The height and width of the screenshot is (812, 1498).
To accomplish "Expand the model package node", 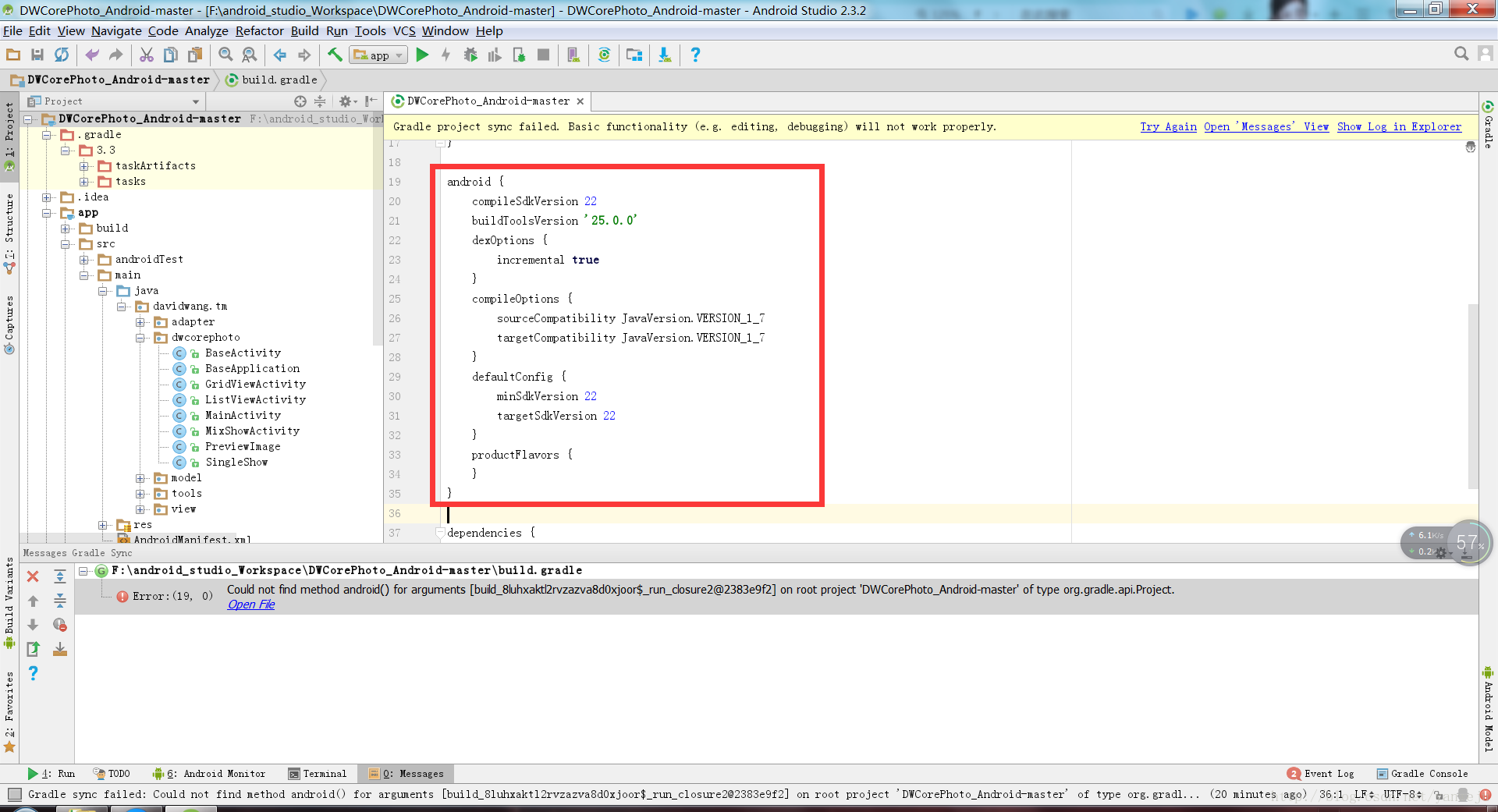I will click(140, 478).
